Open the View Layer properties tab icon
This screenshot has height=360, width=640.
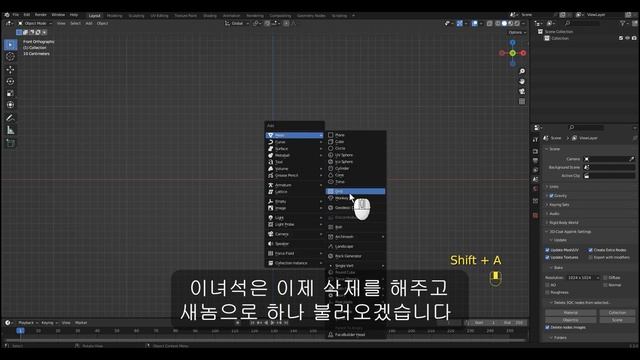tap(535, 170)
